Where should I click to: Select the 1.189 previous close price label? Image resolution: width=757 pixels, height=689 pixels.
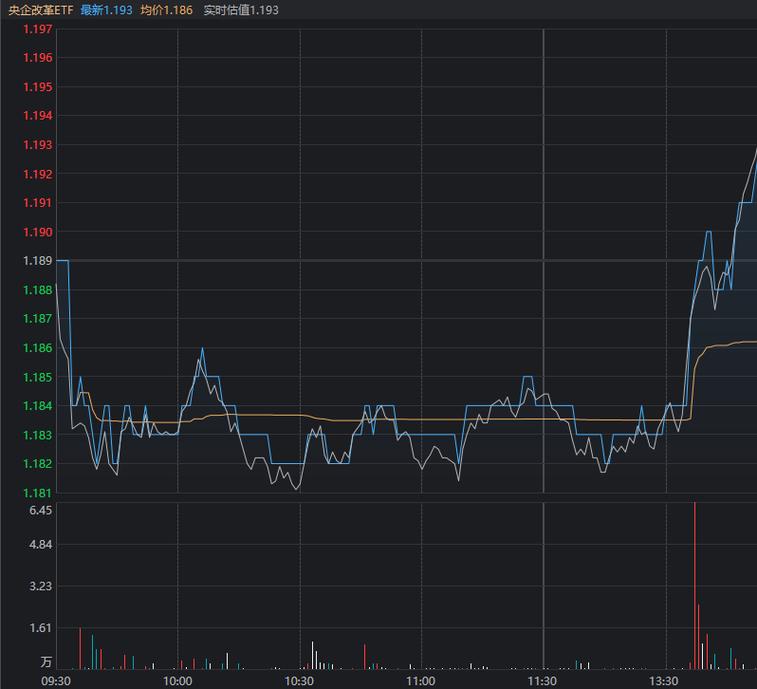37,261
